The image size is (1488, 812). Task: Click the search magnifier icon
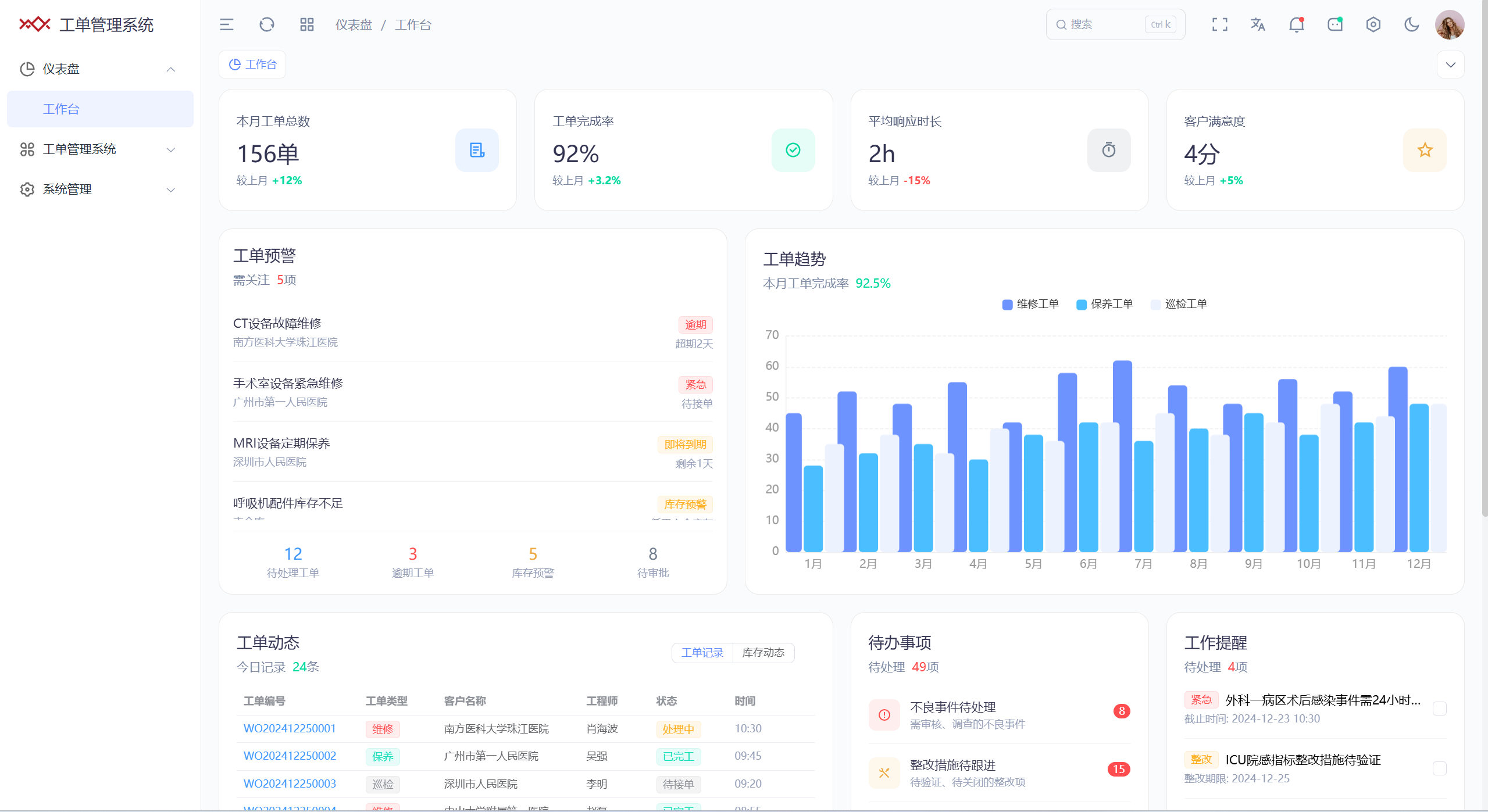(x=1061, y=24)
